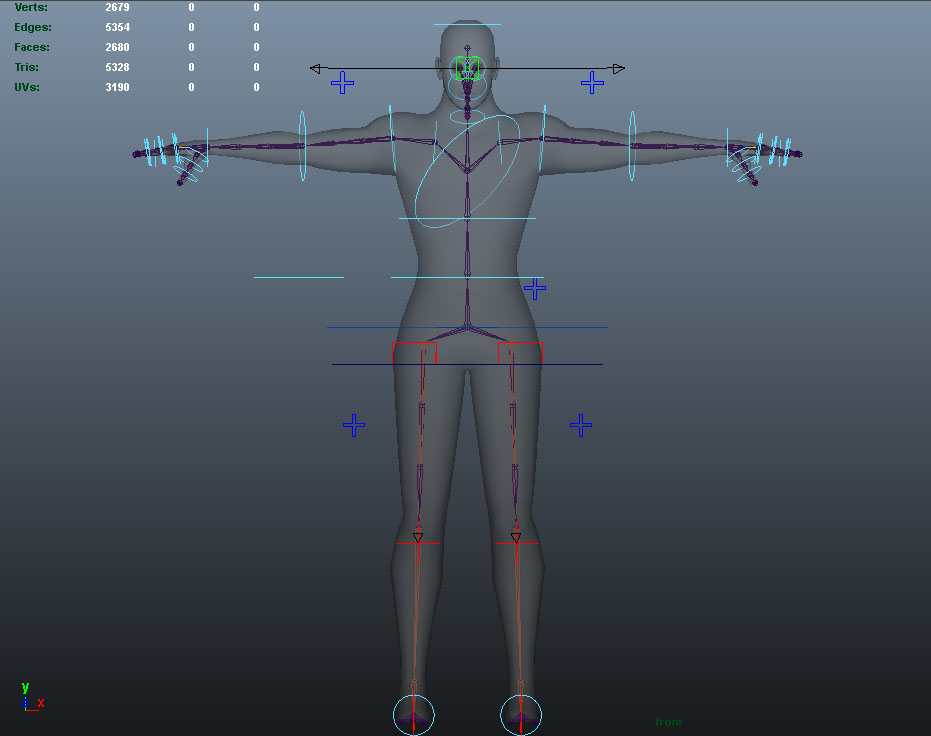Select cyan shoulder ring on screen-right arm
Viewport: 931px width, 736px height.
543,139
